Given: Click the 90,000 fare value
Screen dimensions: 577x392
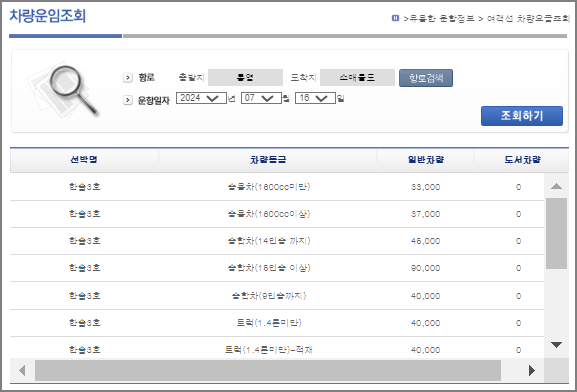Looking at the screenshot, I should pyautogui.click(x=425, y=268).
